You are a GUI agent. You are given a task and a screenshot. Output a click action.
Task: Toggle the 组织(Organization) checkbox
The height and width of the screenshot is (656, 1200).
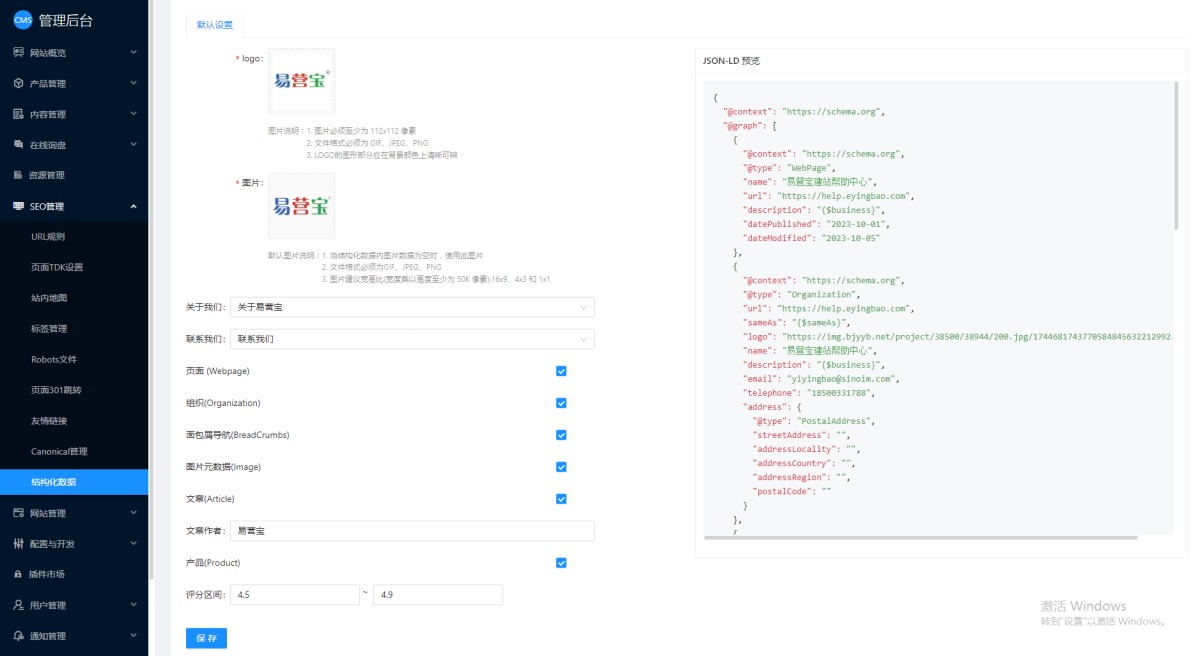561,403
